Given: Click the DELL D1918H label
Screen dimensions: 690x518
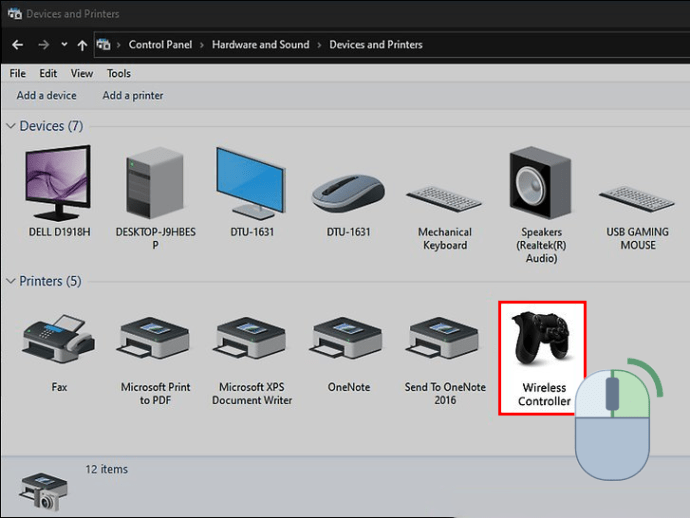Looking at the screenshot, I should tap(59, 232).
